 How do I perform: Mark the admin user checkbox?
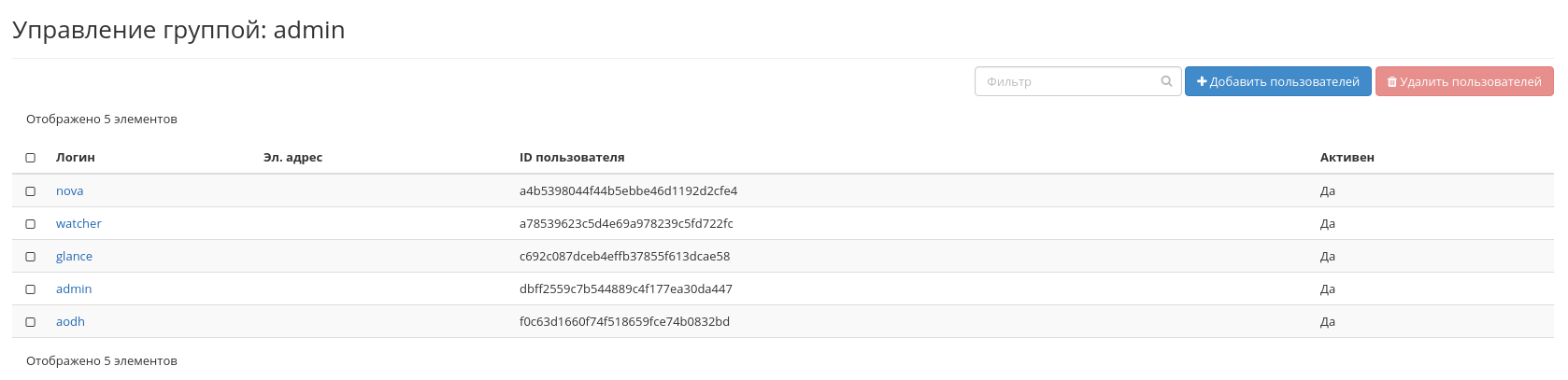coord(31,289)
